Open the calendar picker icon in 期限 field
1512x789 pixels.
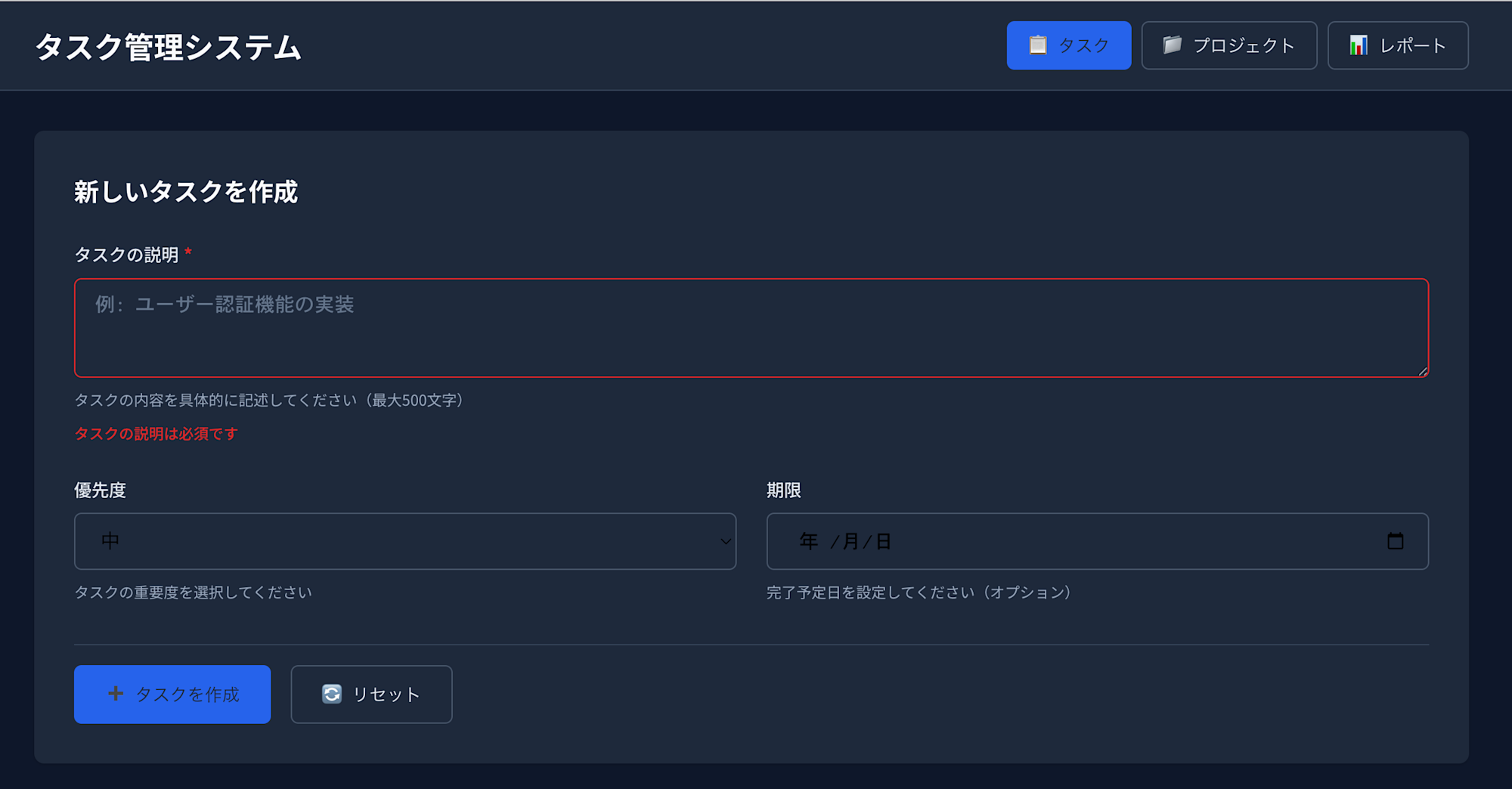click(1397, 541)
